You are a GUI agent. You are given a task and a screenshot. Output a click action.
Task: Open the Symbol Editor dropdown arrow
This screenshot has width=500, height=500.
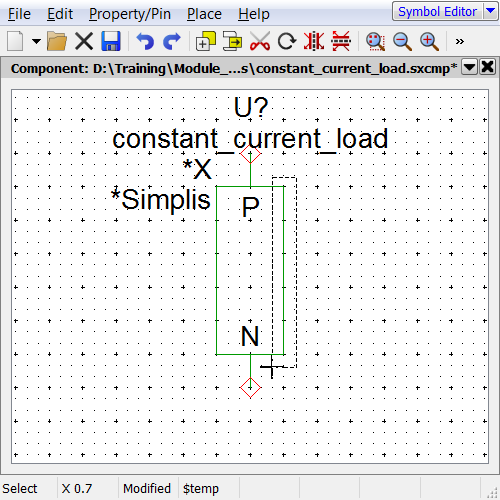(x=490, y=11)
